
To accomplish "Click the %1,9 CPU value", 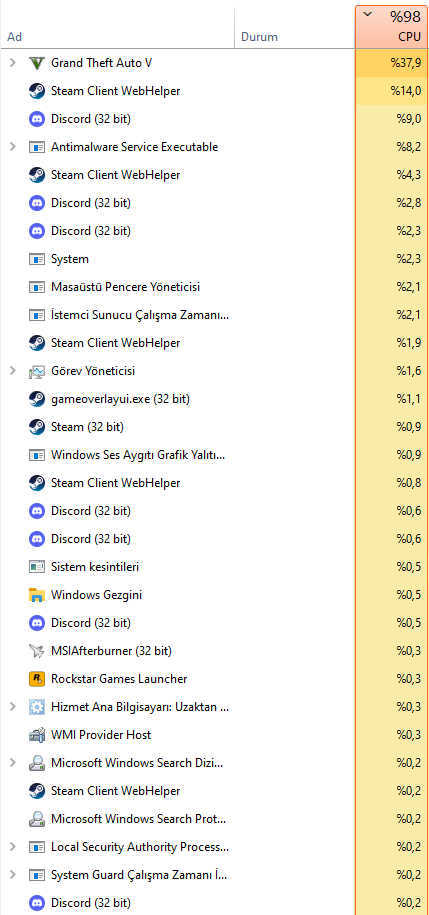I will pos(409,343).
